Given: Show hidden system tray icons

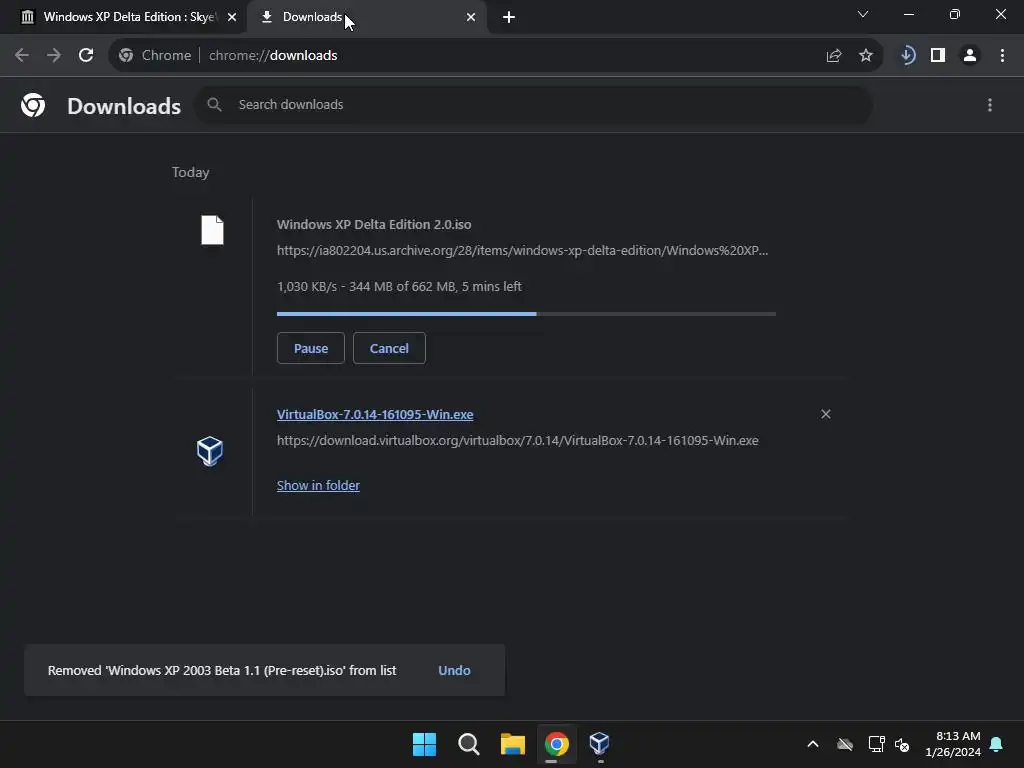Looking at the screenshot, I should pyautogui.click(x=813, y=744).
